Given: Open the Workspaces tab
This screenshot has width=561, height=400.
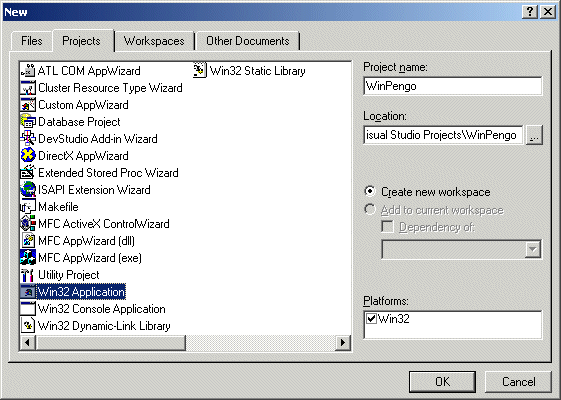Looking at the screenshot, I should 154,41.
